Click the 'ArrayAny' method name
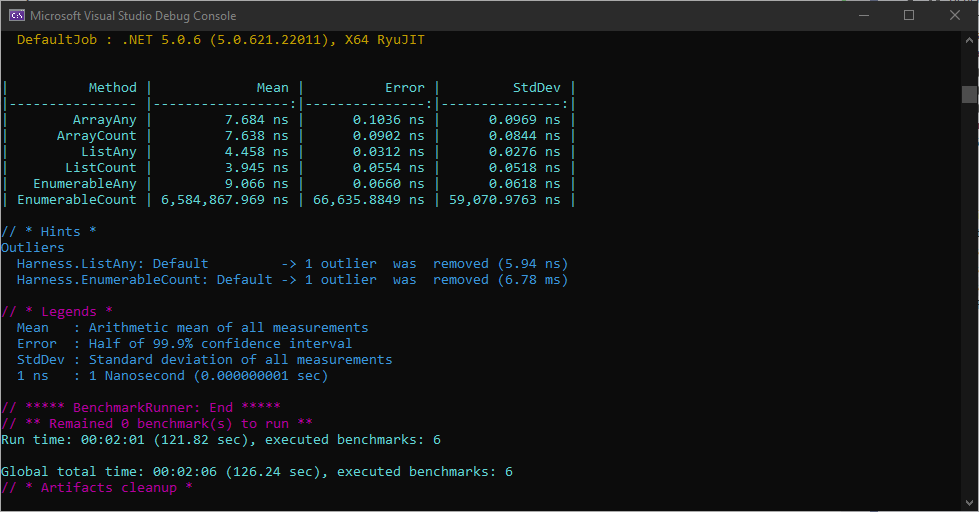 tap(104, 120)
